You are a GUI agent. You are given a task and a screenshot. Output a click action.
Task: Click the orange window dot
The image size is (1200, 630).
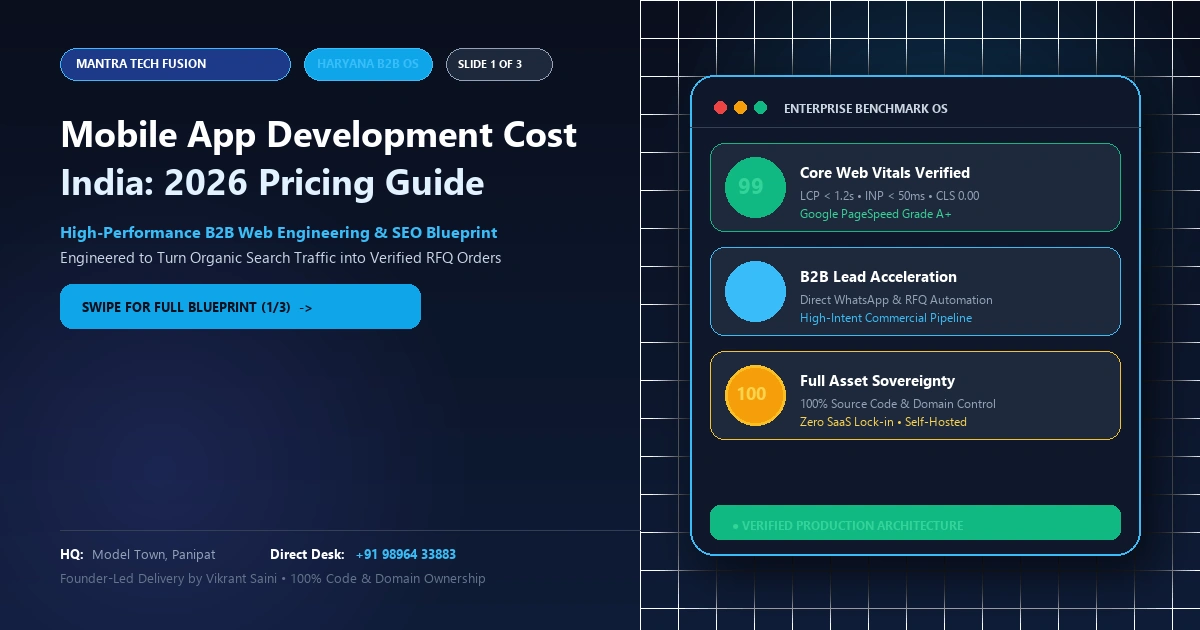pyautogui.click(x=740, y=108)
